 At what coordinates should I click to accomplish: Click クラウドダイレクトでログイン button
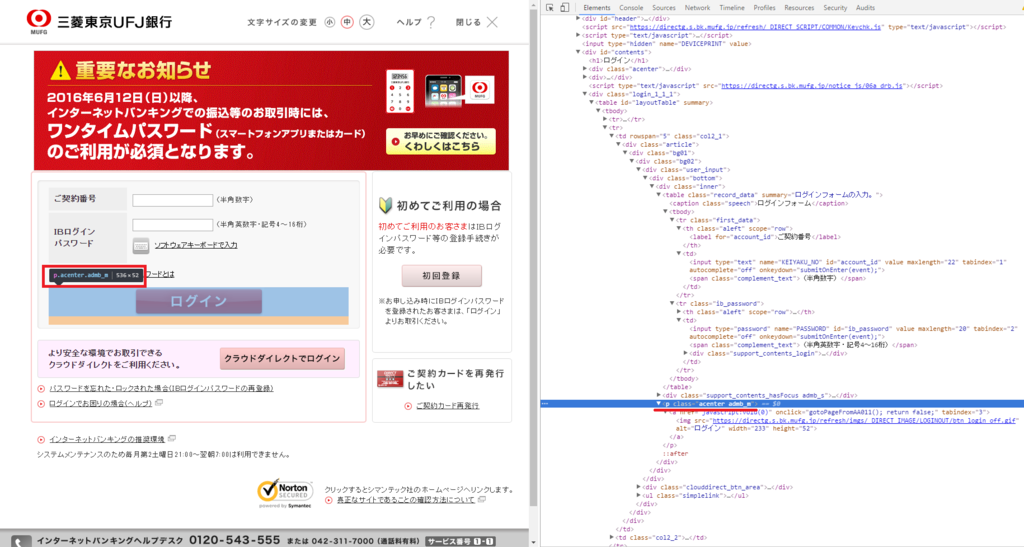[x=282, y=358]
